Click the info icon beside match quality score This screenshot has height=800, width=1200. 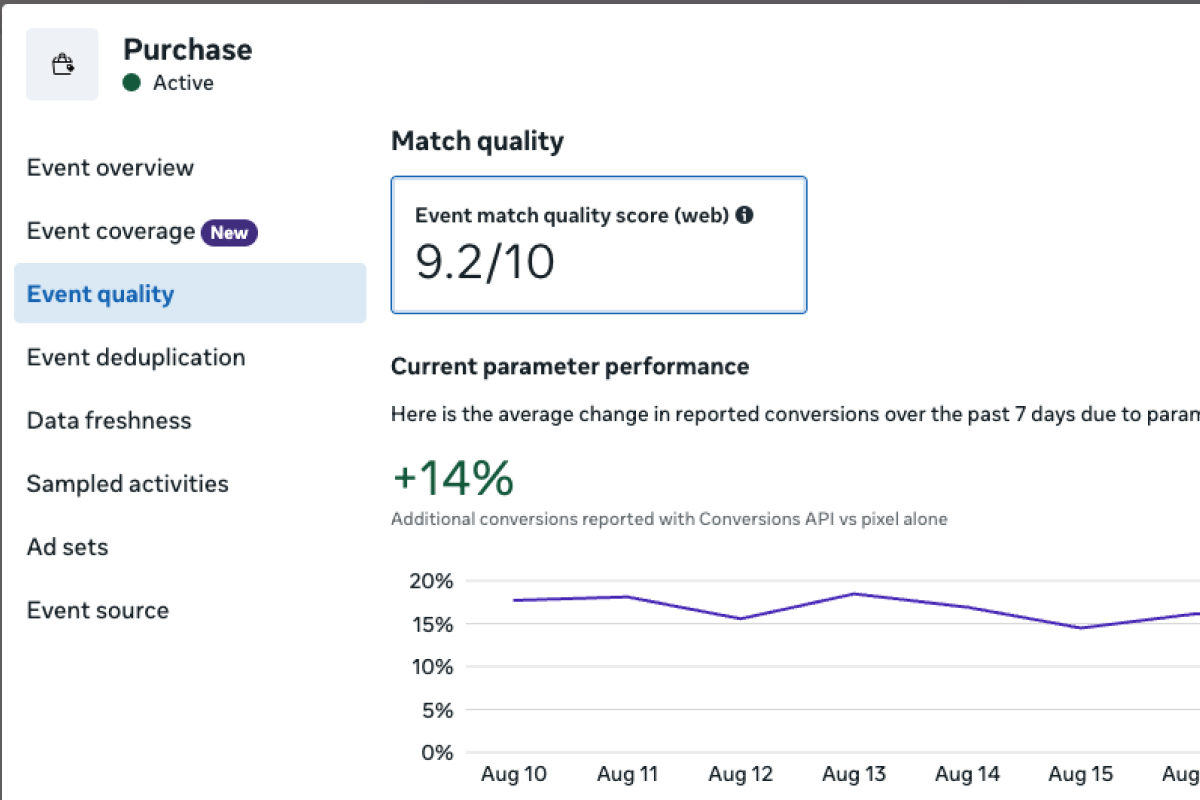pos(744,214)
